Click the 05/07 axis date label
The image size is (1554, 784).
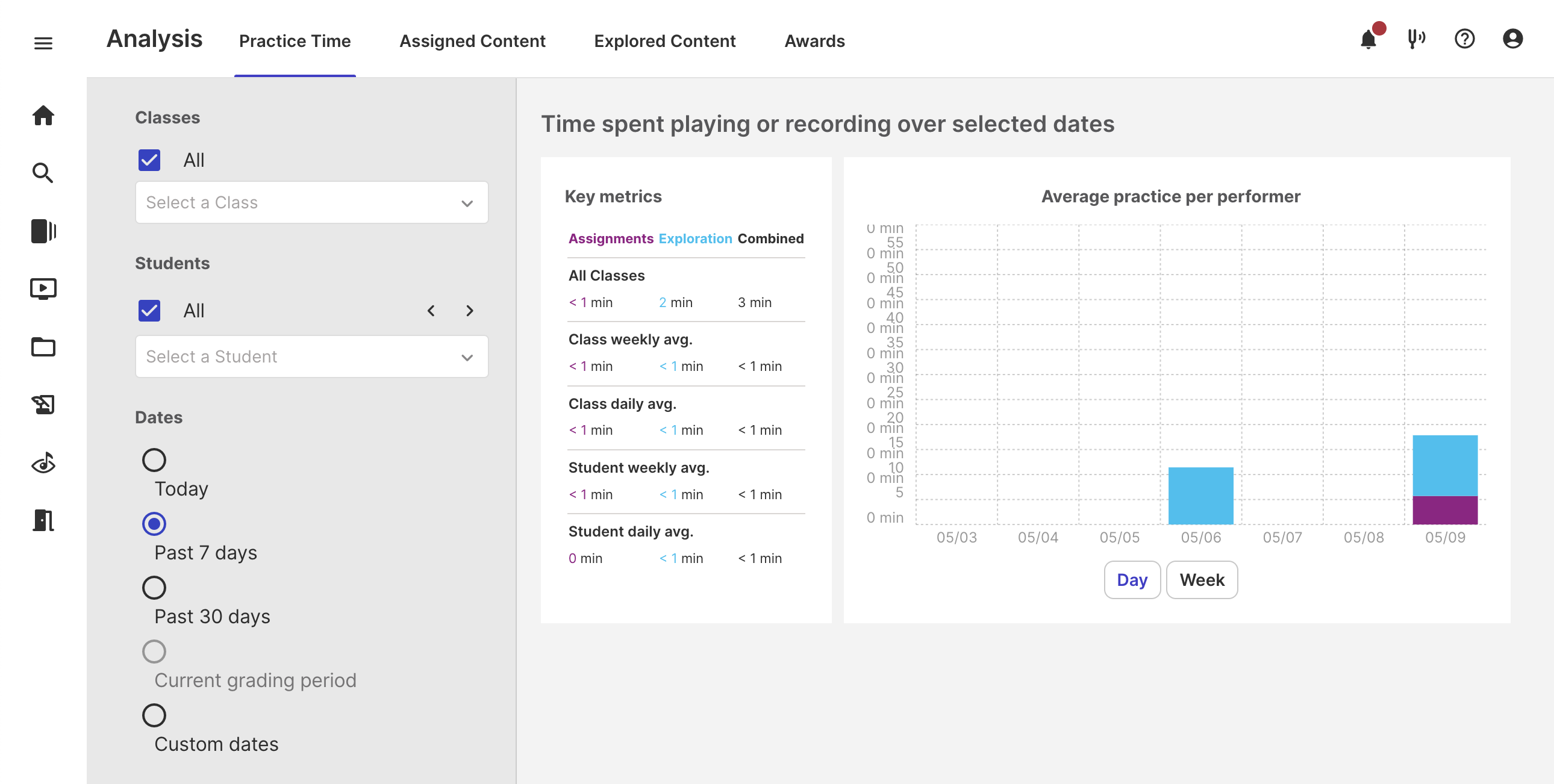[x=1282, y=537]
